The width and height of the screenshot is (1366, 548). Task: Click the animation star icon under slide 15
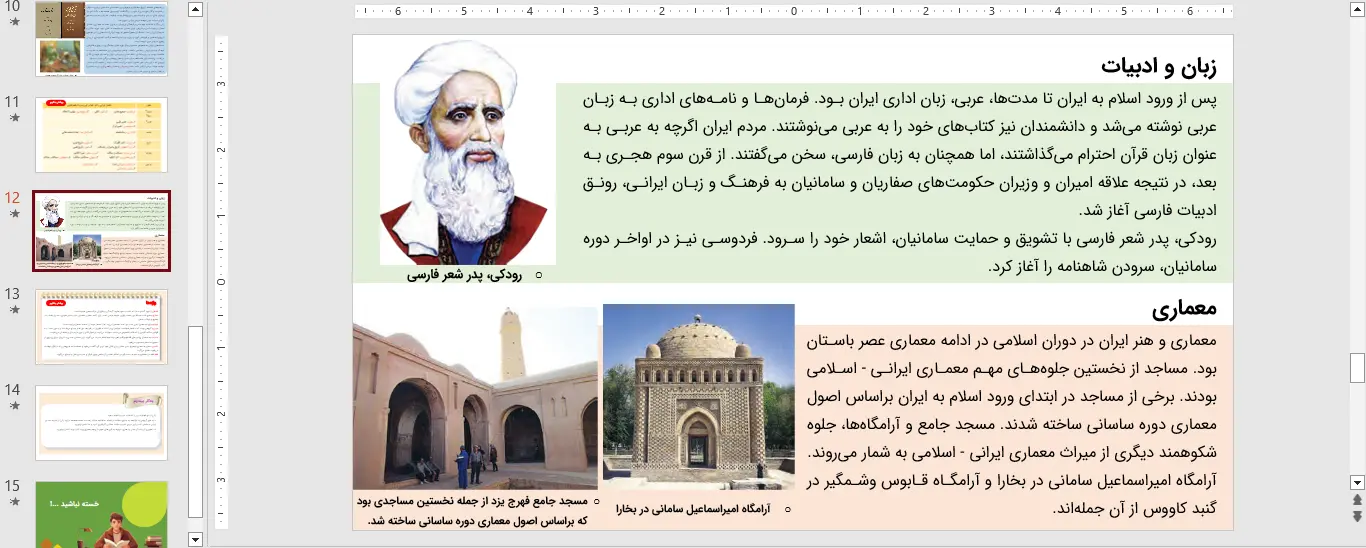click(14, 501)
